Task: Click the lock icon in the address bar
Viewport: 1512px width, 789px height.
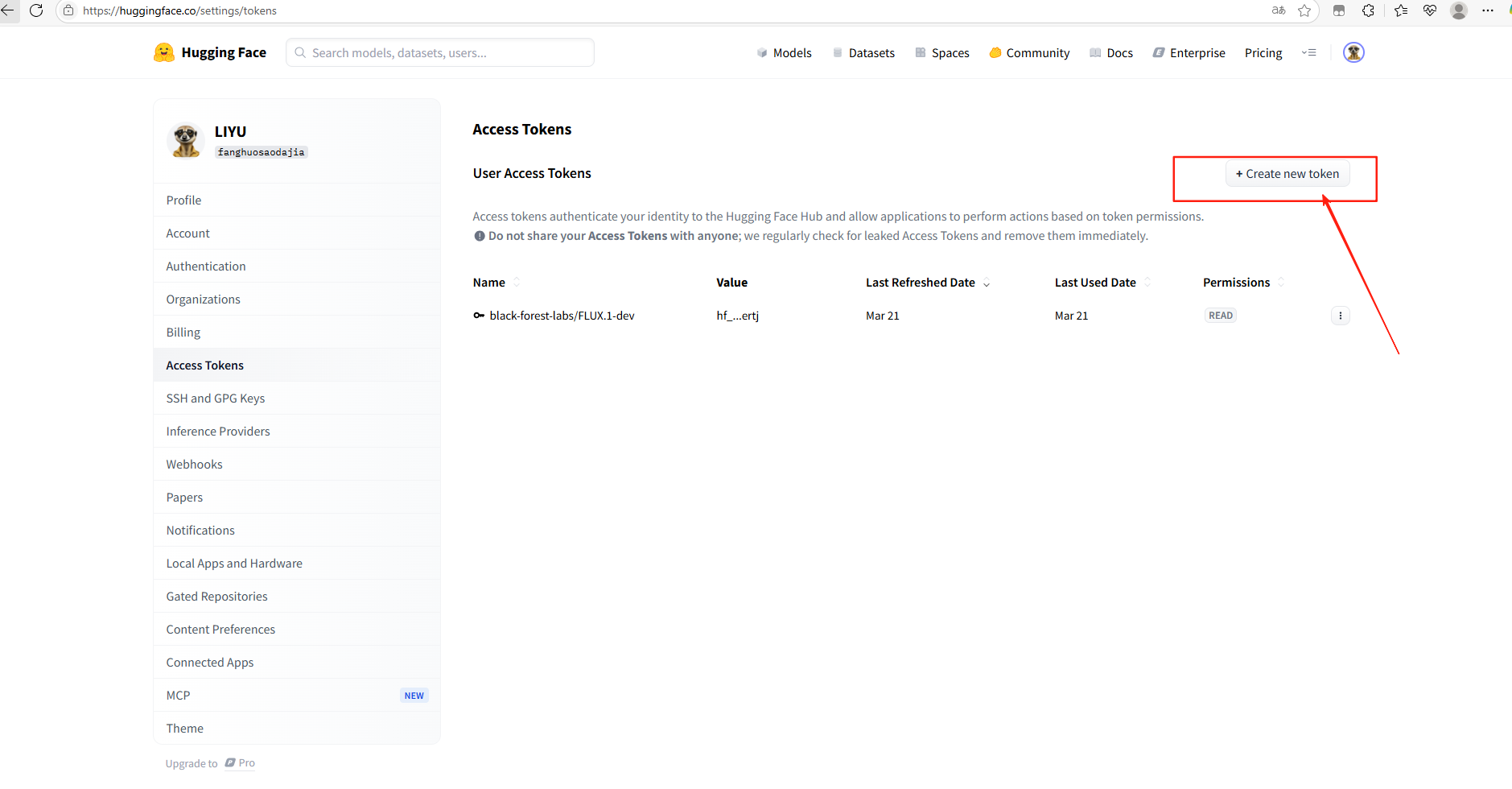Action: click(x=68, y=10)
